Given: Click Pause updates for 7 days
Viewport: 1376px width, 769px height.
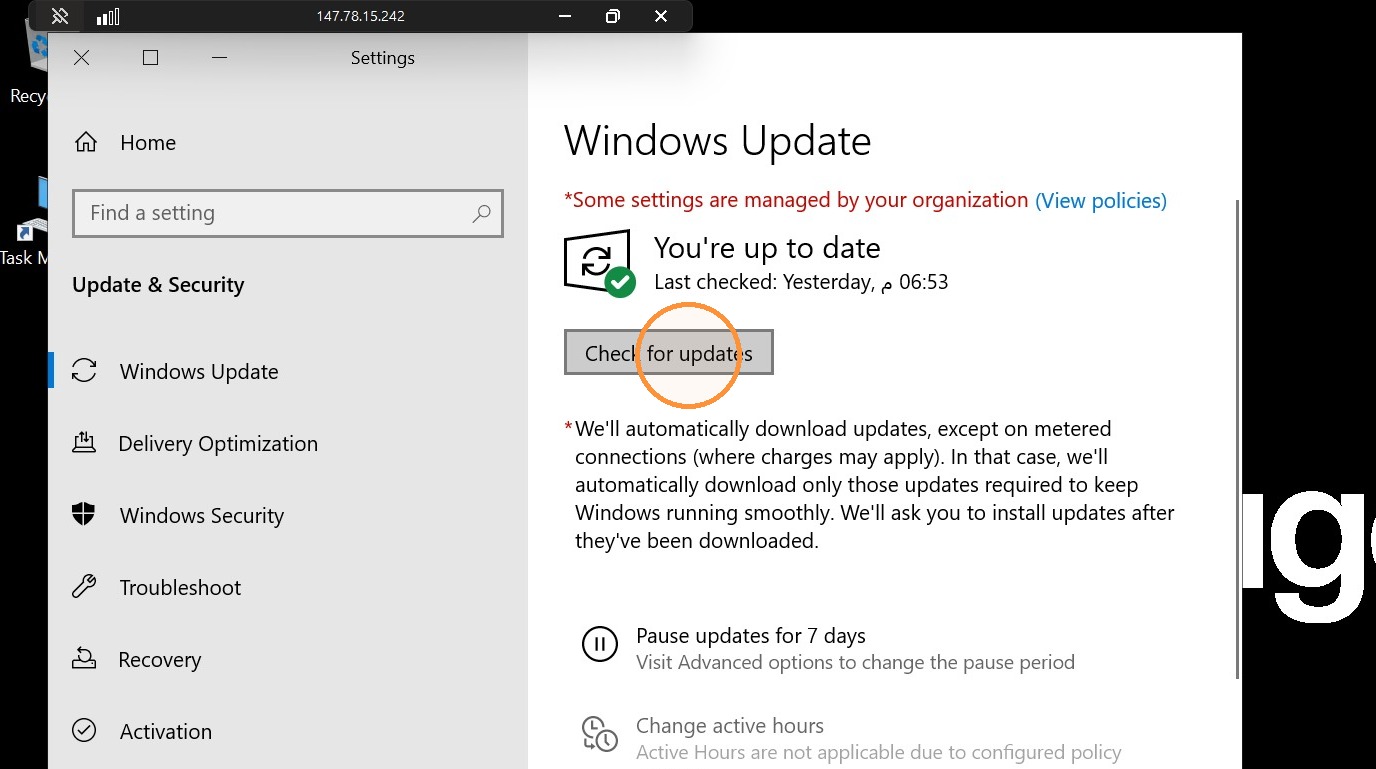Looking at the screenshot, I should point(751,636).
